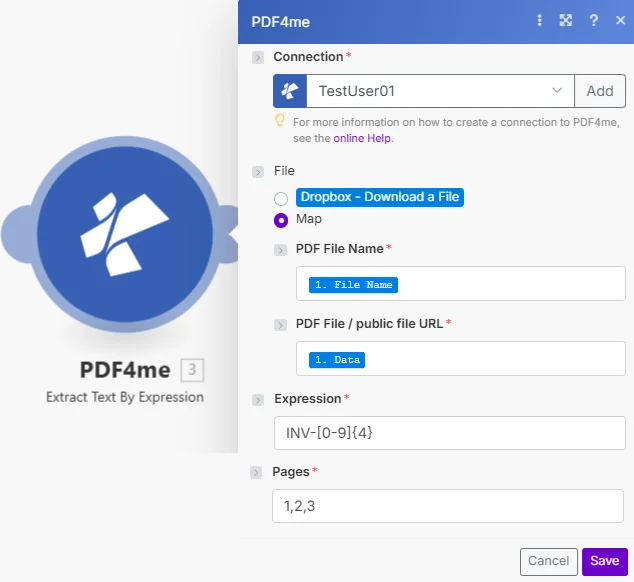Click the lightbulb hint icon
Screen dimensions: 634x582
pyautogui.click(x=279, y=121)
